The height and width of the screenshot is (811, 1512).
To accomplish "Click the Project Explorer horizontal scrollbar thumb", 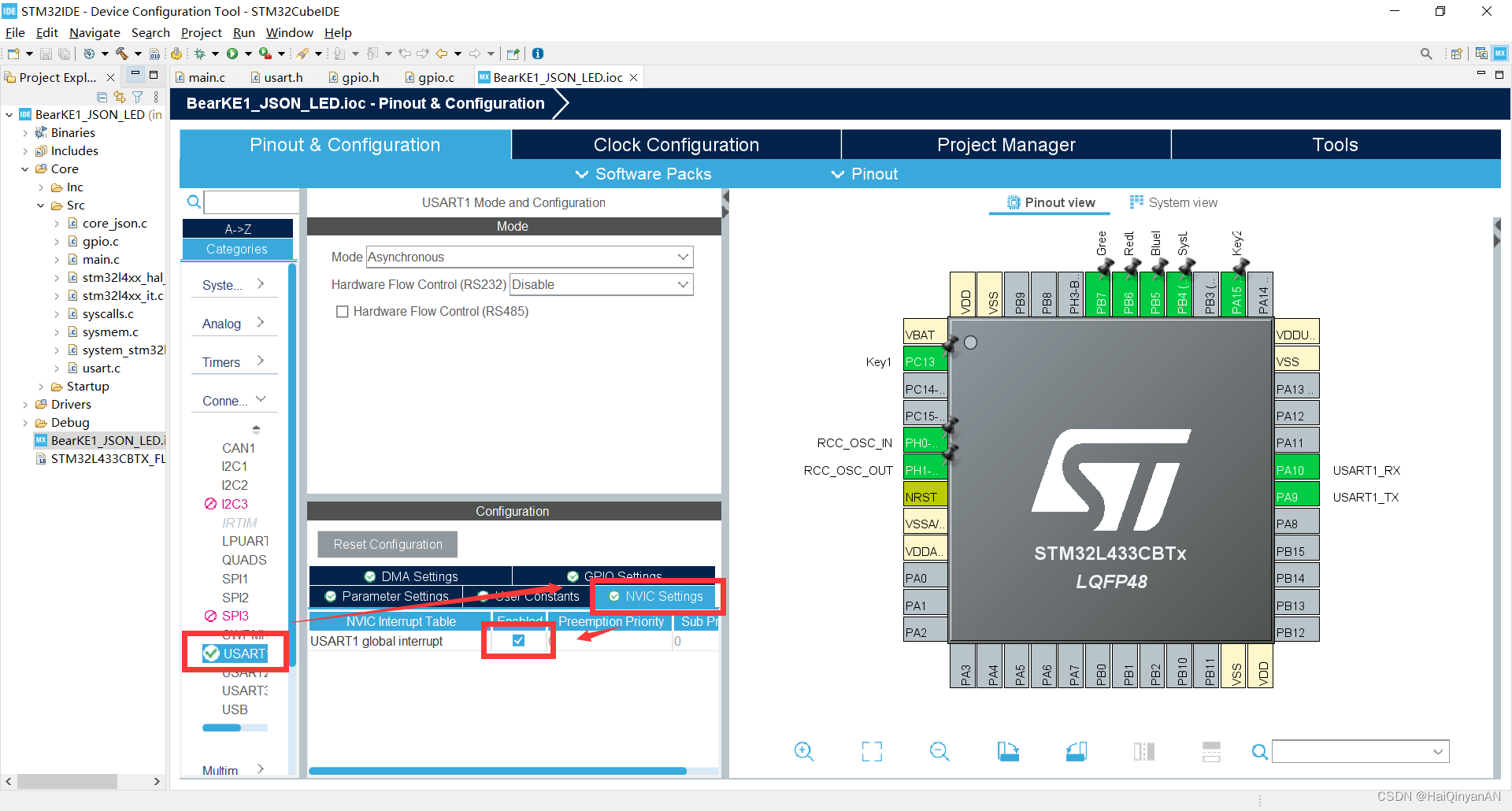I will click(x=67, y=781).
